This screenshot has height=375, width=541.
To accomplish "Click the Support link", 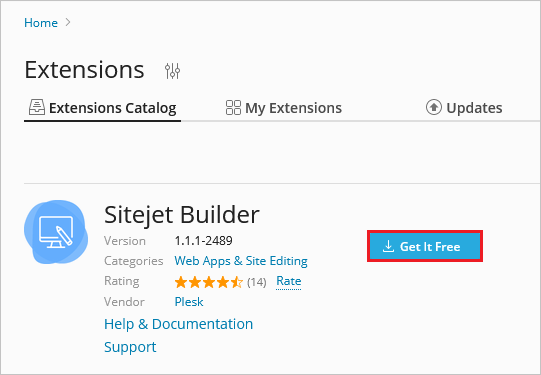I will (130, 347).
